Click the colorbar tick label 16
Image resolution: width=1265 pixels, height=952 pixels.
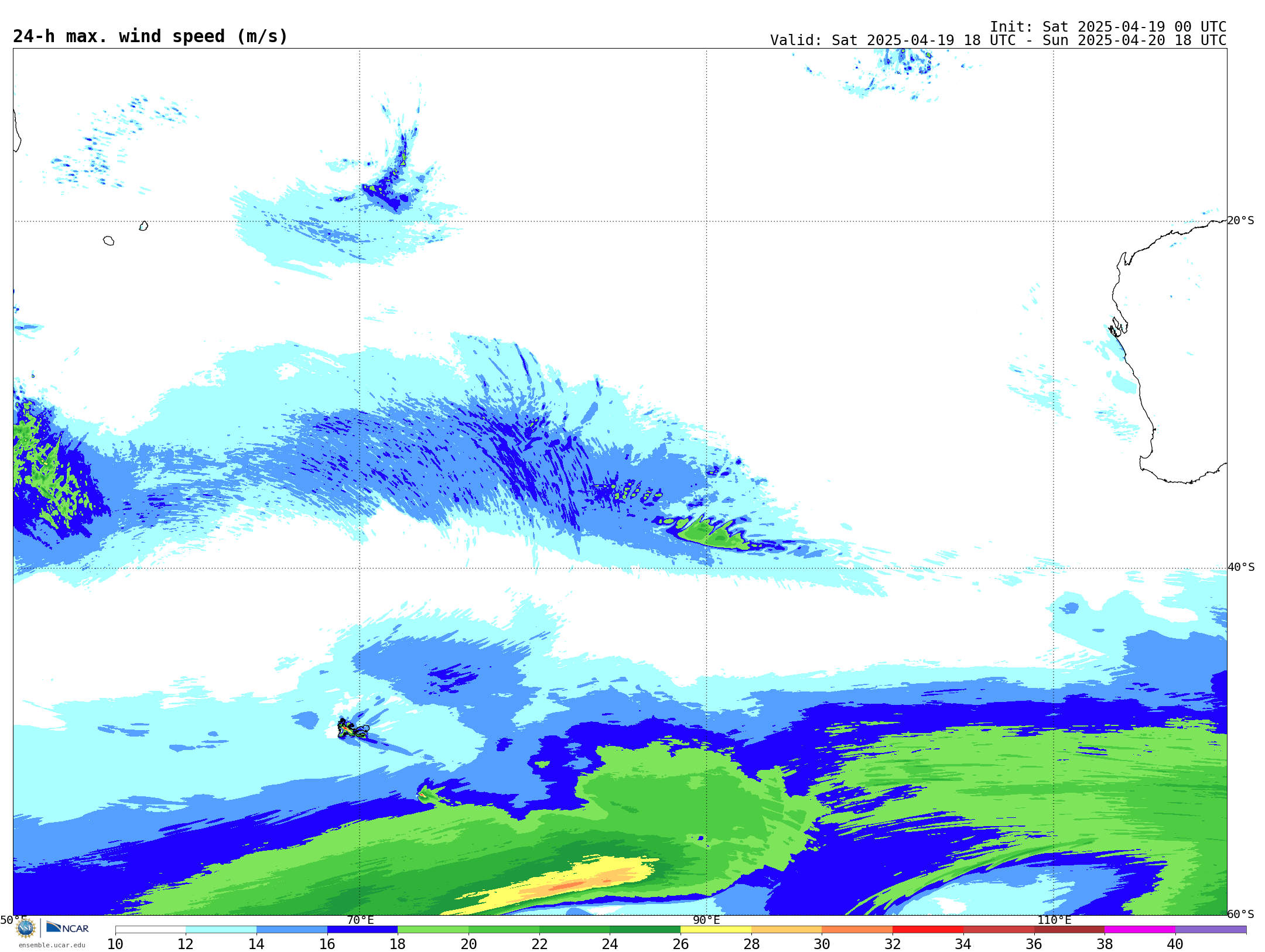[x=327, y=944]
